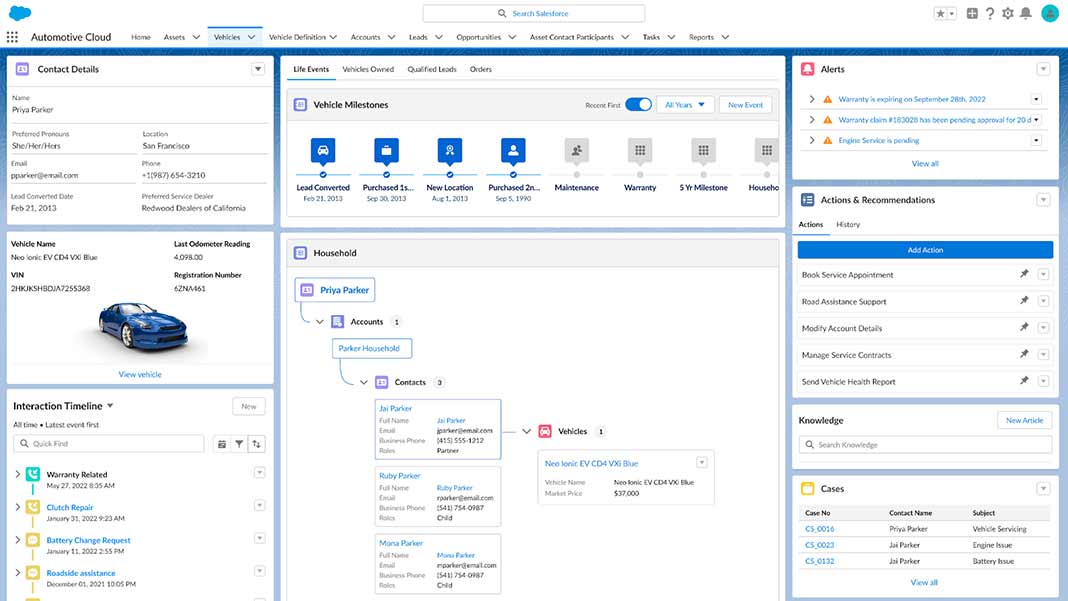Screen dimensions: 1068x601
Task: Click the notifications bell icon
Action: (1025, 13)
